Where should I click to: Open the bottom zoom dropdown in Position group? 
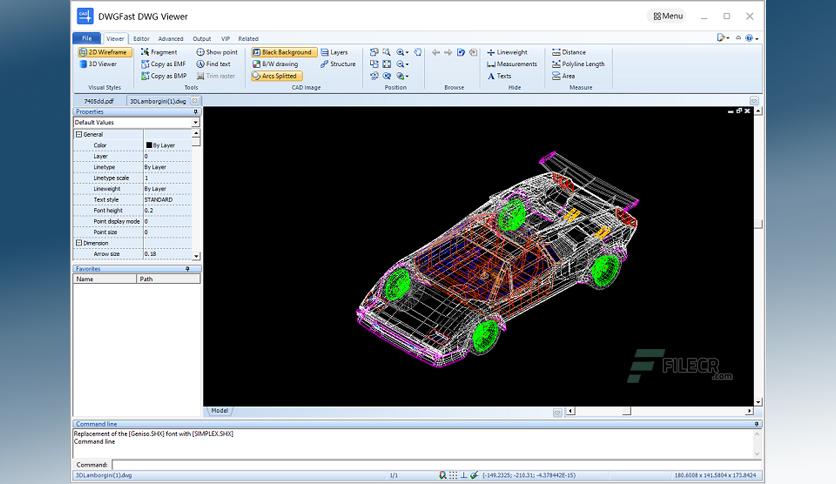tap(407, 76)
